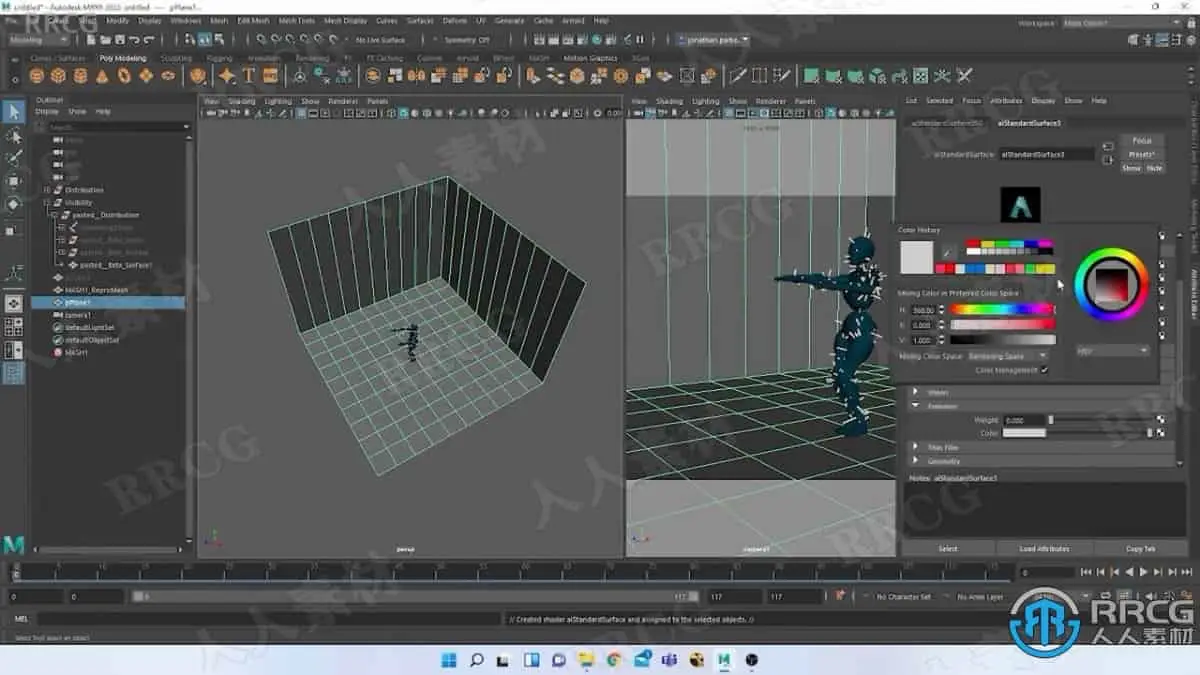Screen dimensions: 1200x675
Task: Click the polygon sphere icon on the shelf
Action: pos(37,76)
